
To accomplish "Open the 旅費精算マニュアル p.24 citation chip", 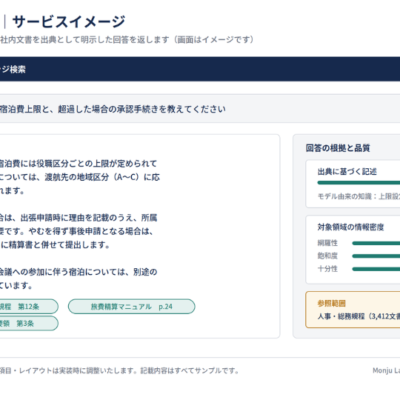I will [x=132, y=307].
